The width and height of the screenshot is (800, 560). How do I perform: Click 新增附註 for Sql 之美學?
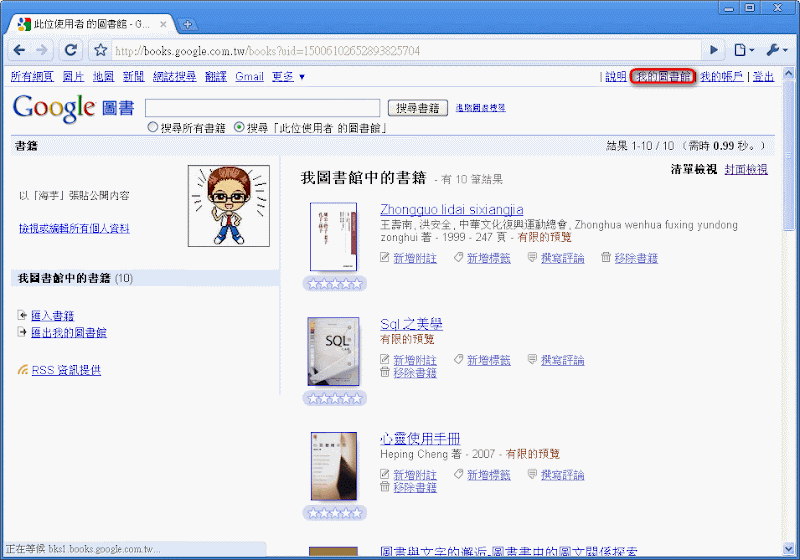415,360
